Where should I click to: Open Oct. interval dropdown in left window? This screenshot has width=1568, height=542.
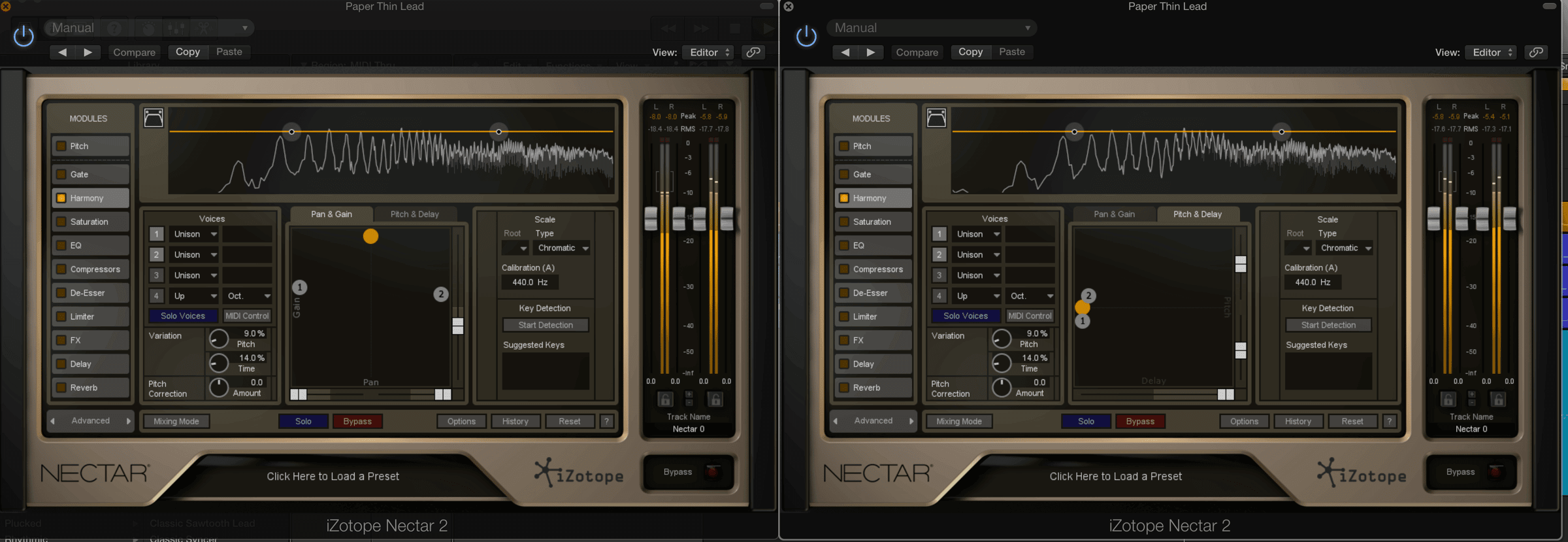248,296
